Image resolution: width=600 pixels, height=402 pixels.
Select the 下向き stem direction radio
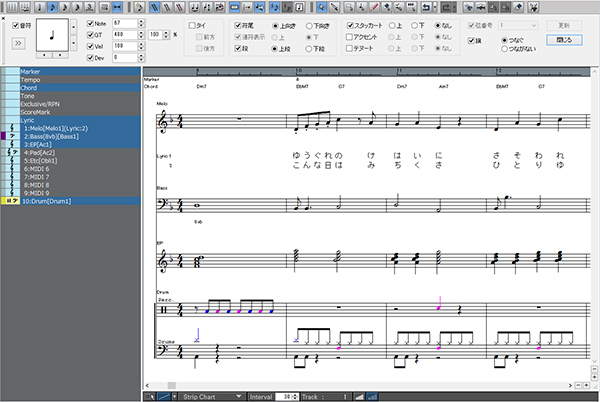pyautogui.click(x=309, y=26)
